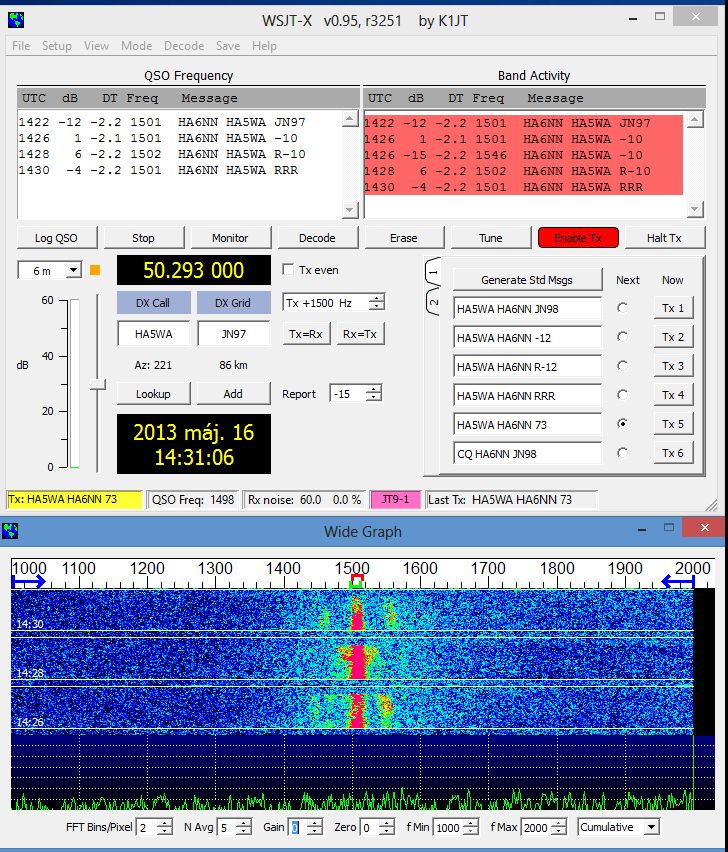Open the Help menu
The image size is (728, 852).
tap(264, 46)
